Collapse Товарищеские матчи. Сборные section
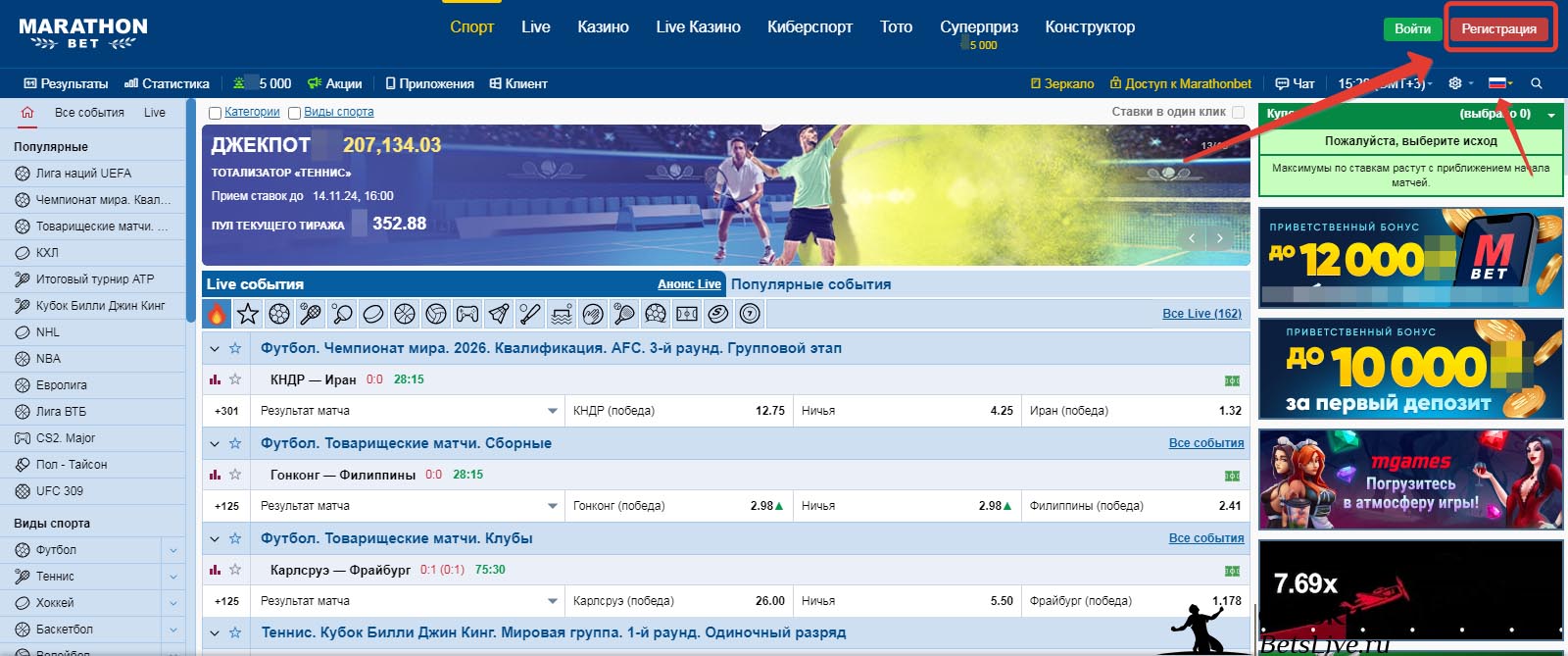 pos(215,443)
